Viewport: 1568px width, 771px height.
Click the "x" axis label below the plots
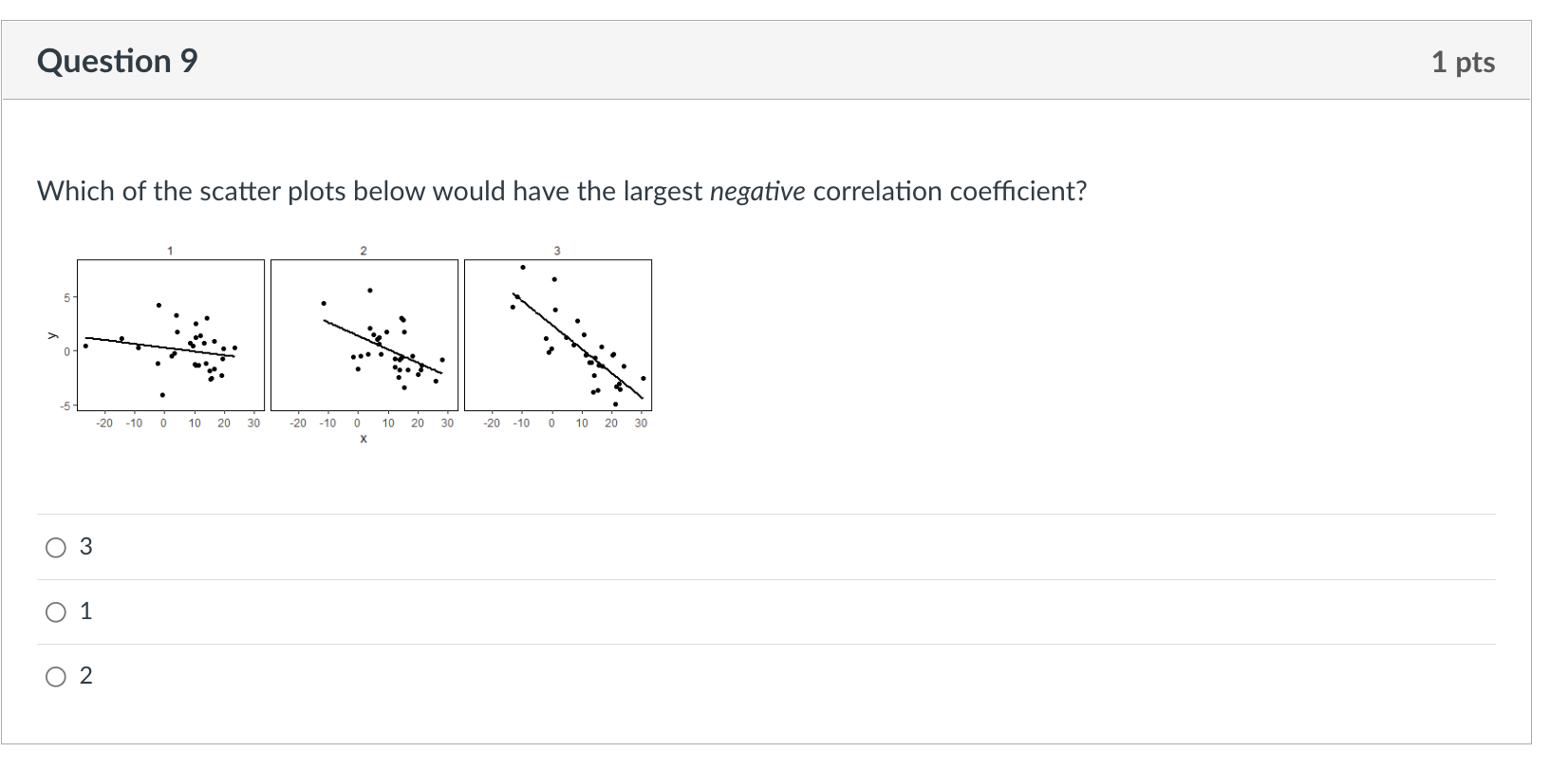click(x=364, y=439)
